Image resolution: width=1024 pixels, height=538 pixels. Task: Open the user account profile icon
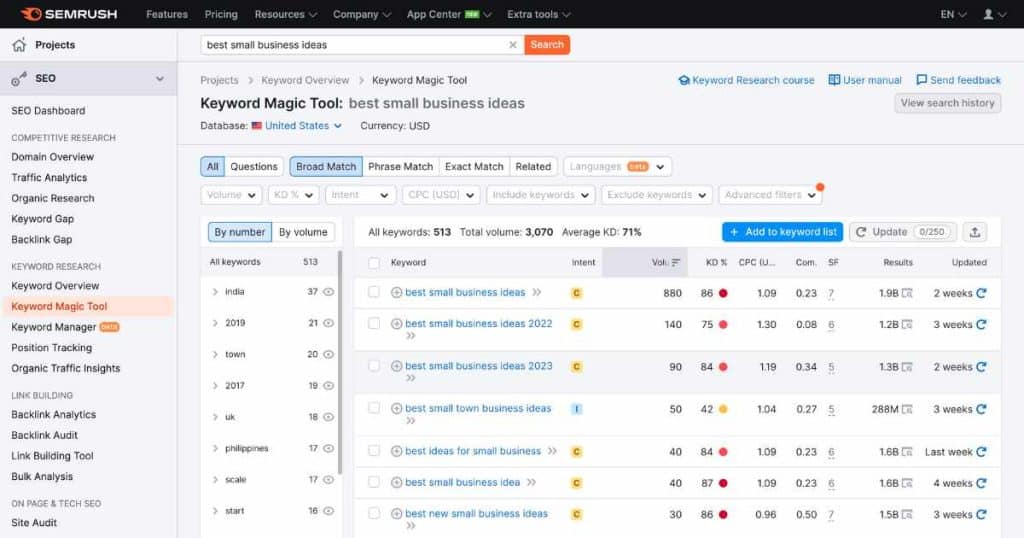[988, 14]
